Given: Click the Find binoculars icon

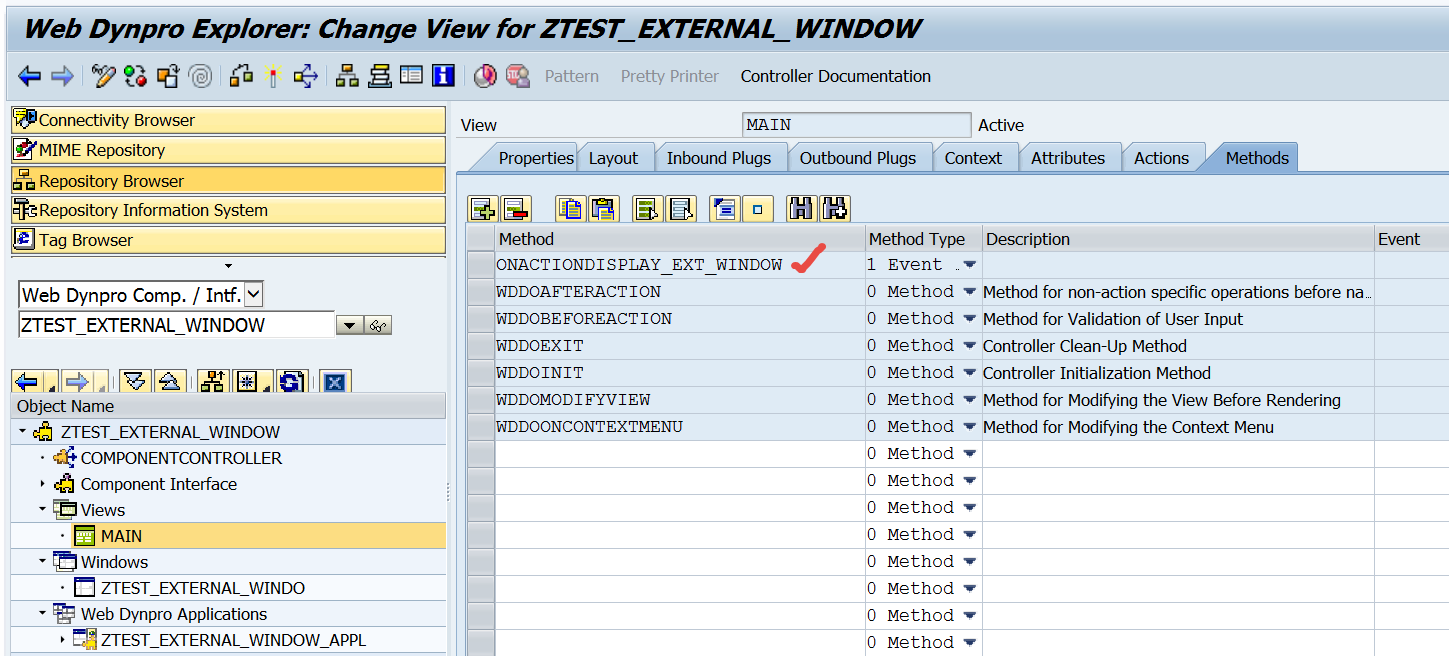Looking at the screenshot, I should click(x=802, y=209).
